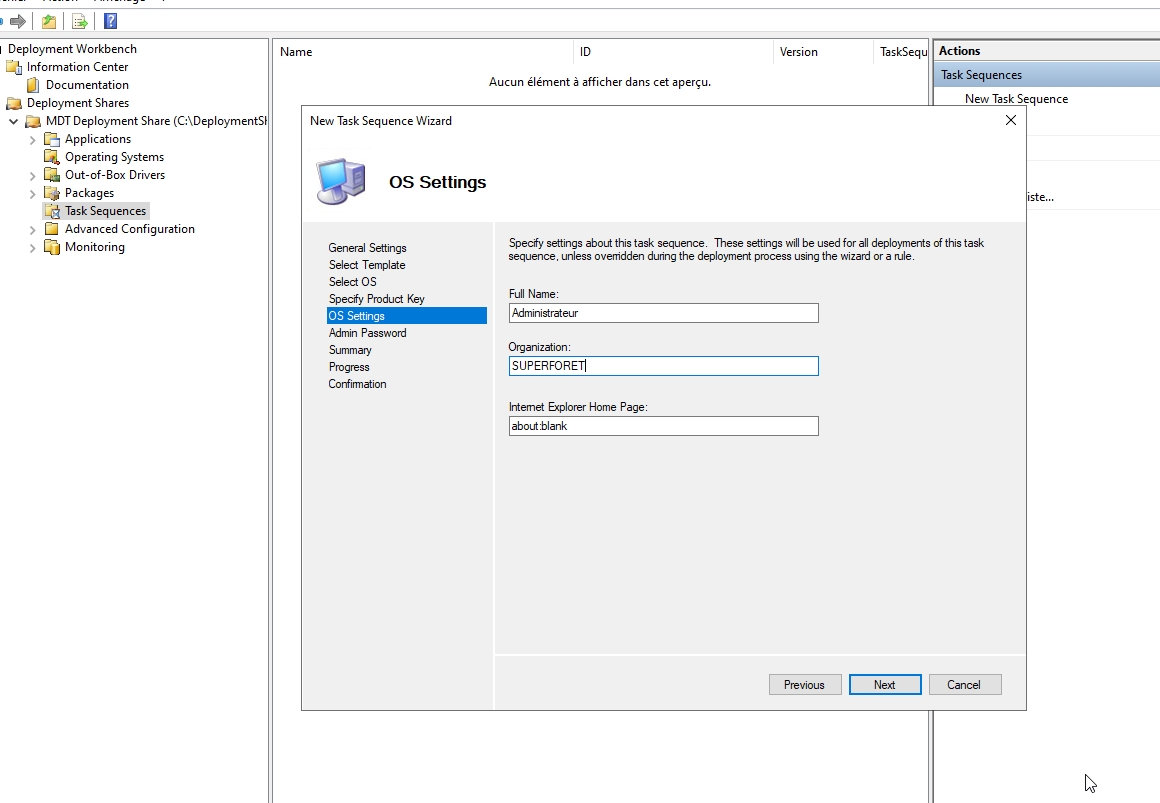
Task: Click the MDT Deployment Share icon
Action: [x=33, y=121]
